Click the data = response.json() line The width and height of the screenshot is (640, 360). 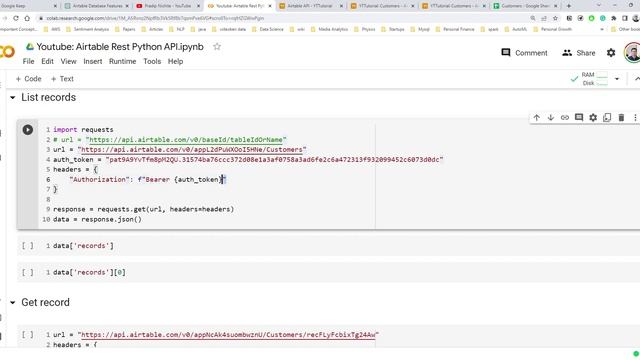[97, 220]
